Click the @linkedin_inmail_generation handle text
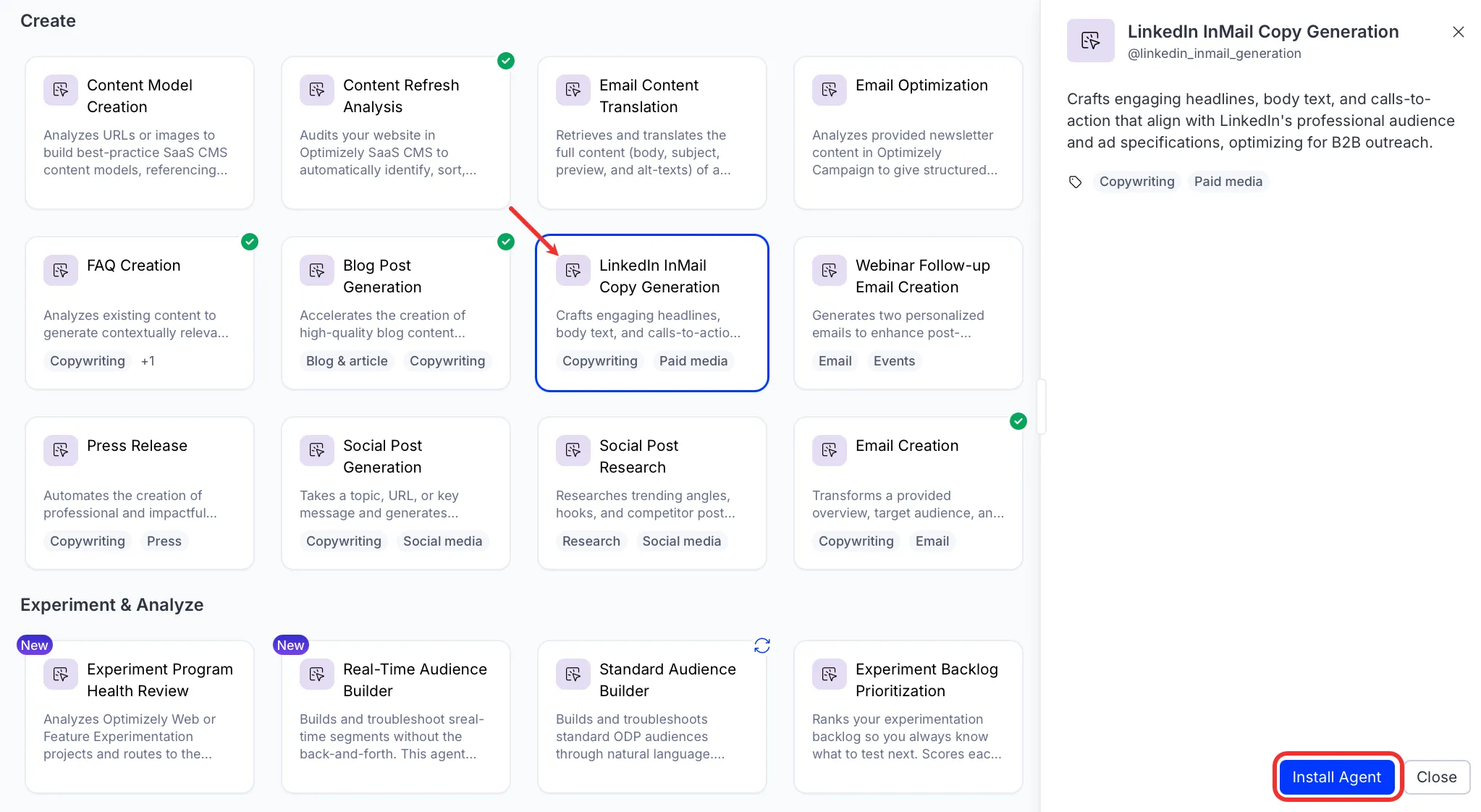The image size is (1481, 812). [x=1214, y=54]
